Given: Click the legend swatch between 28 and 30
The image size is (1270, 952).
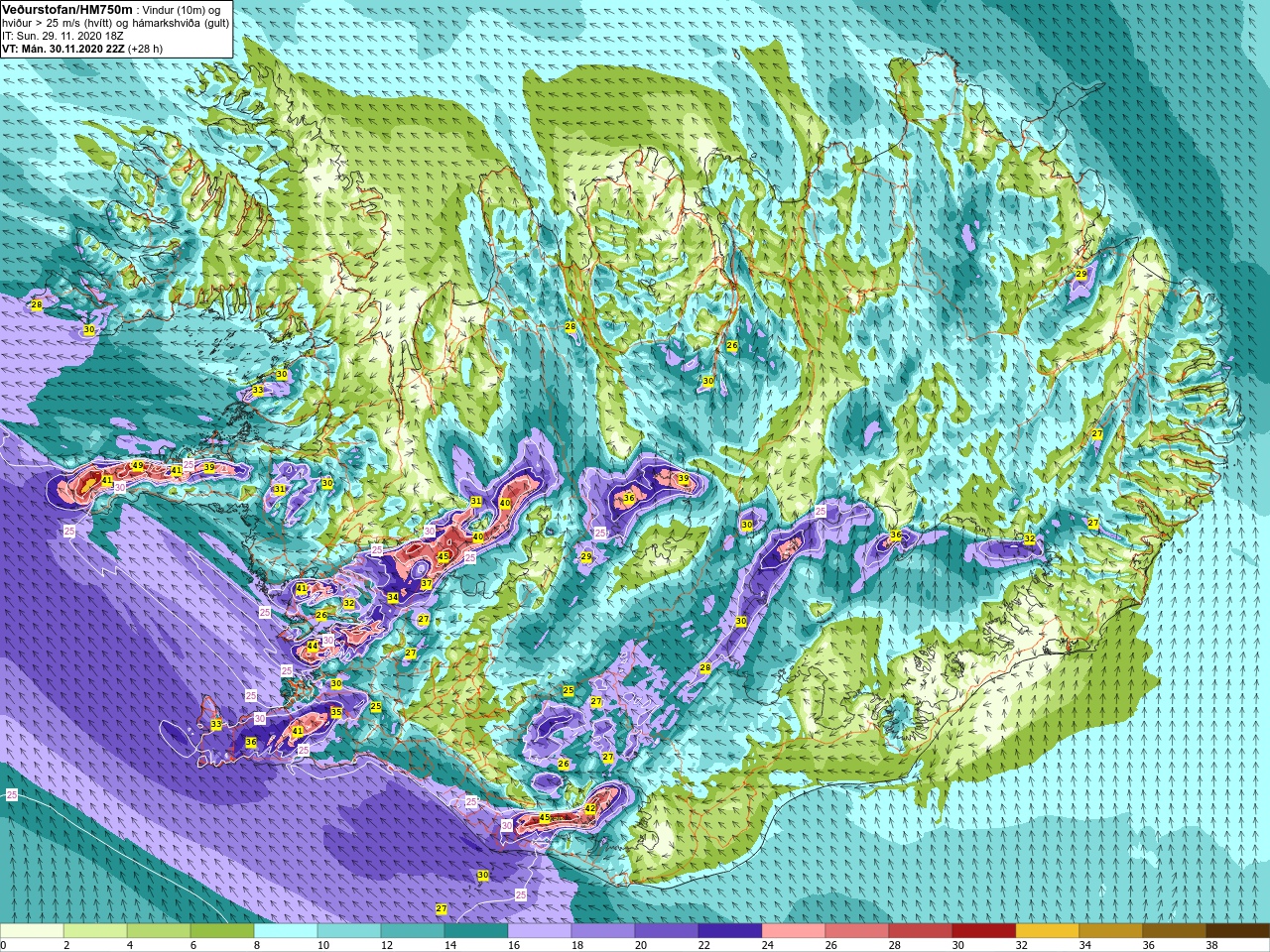Looking at the screenshot, I should [x=921, y=931].
